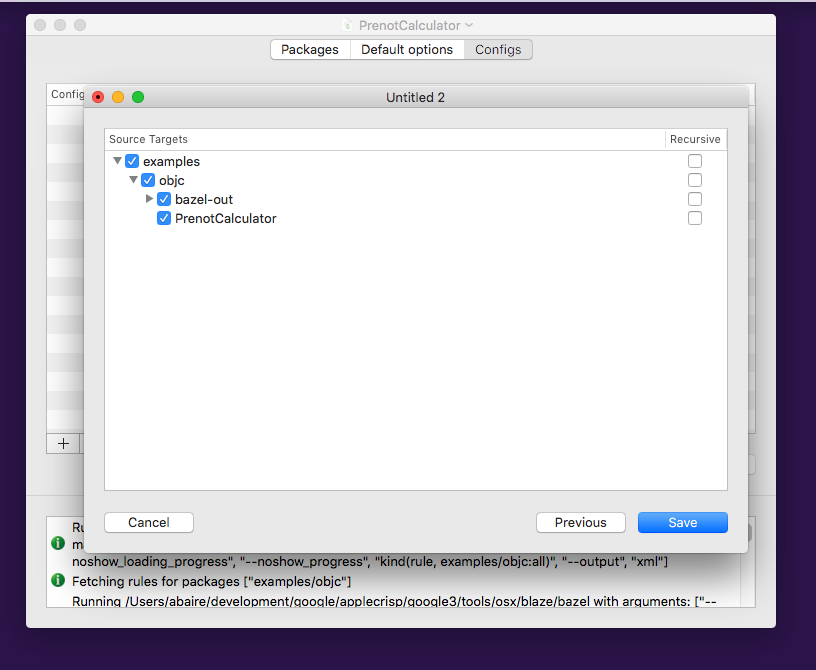Viewport: 816px width, 670px height.
Task: Click the Fetching rules for packages log line
Action: (x=212, y=581)
